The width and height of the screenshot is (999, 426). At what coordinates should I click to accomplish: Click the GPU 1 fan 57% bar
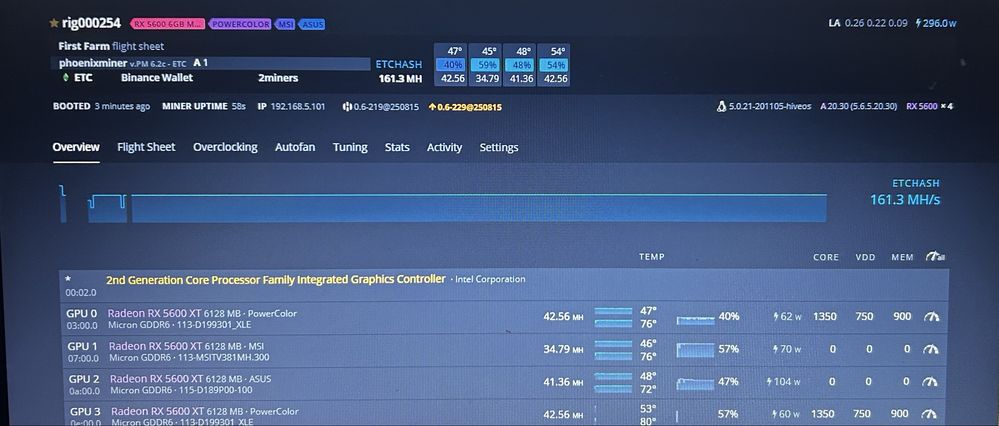[x=695, y=350]
